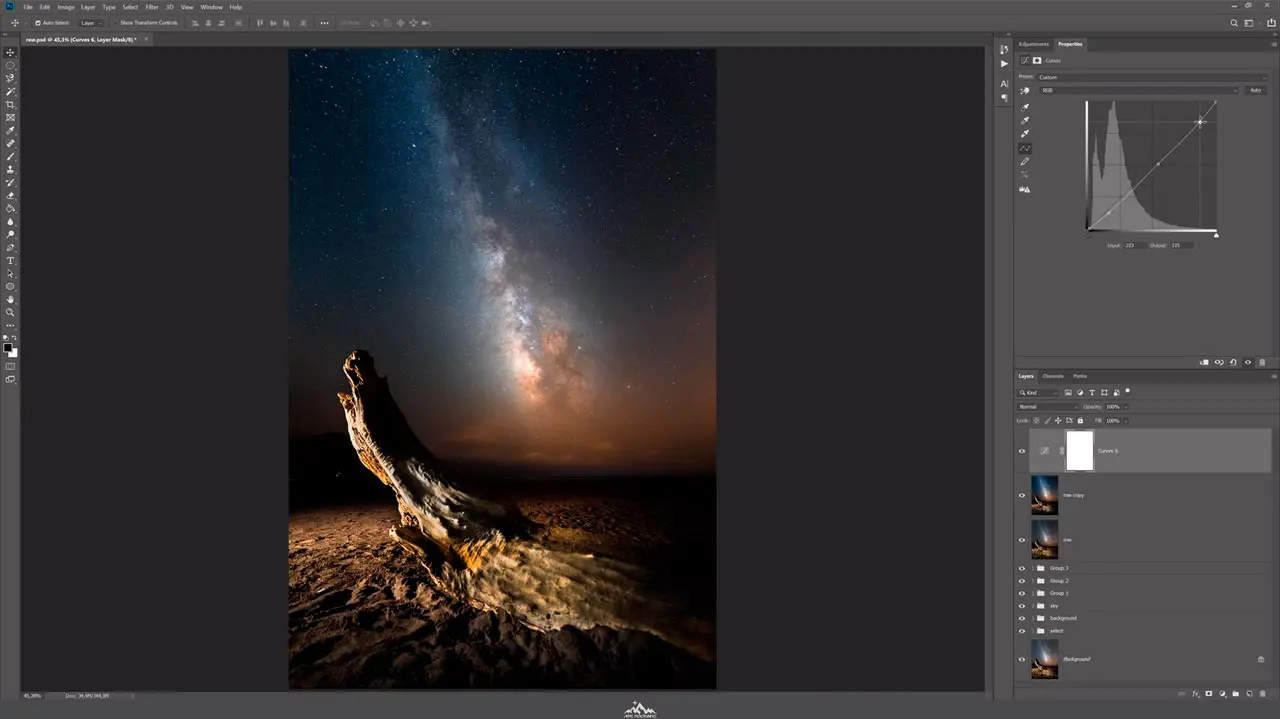This screenshot has width=1280, height=719.
Task: Expand the background group folder
Action: [x=1032, y=618]
